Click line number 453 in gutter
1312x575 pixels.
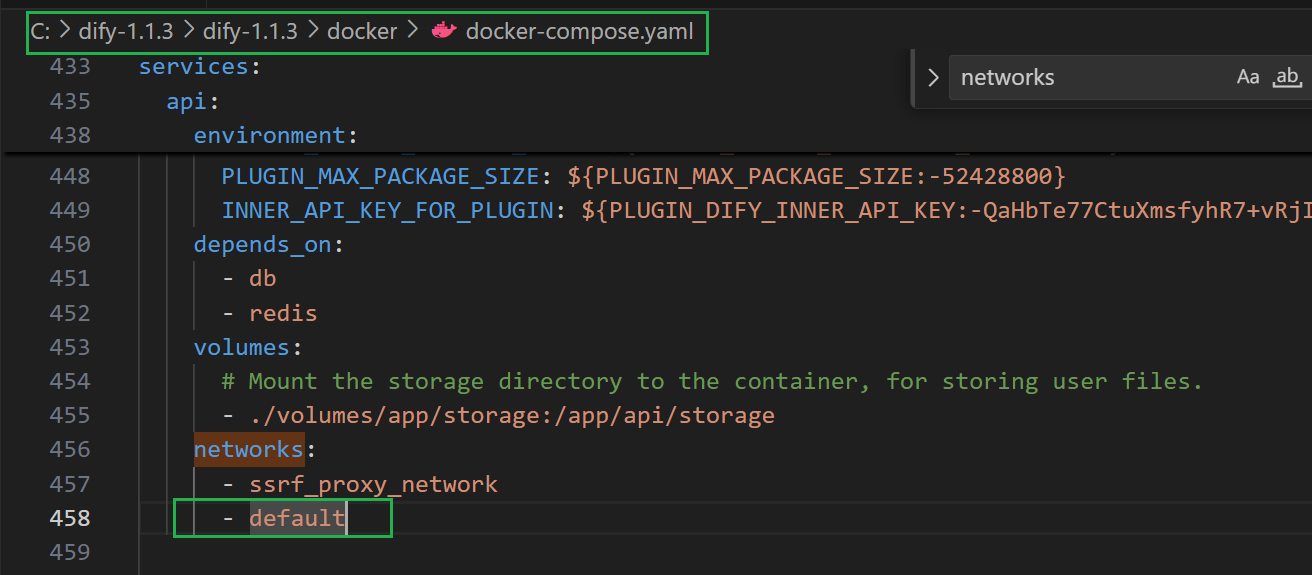tap(69, 347)
